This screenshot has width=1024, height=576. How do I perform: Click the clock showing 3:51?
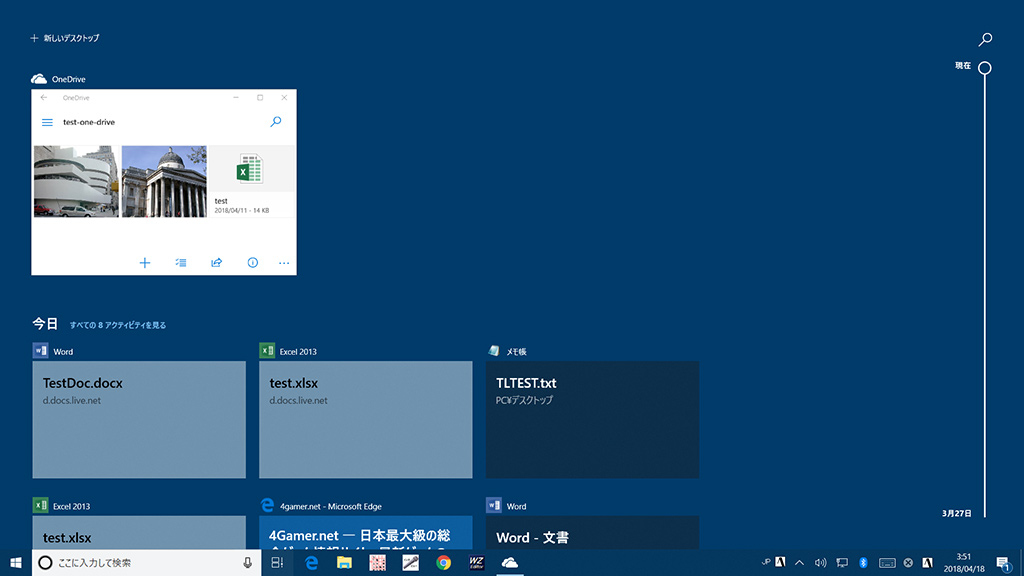point(964,556)
